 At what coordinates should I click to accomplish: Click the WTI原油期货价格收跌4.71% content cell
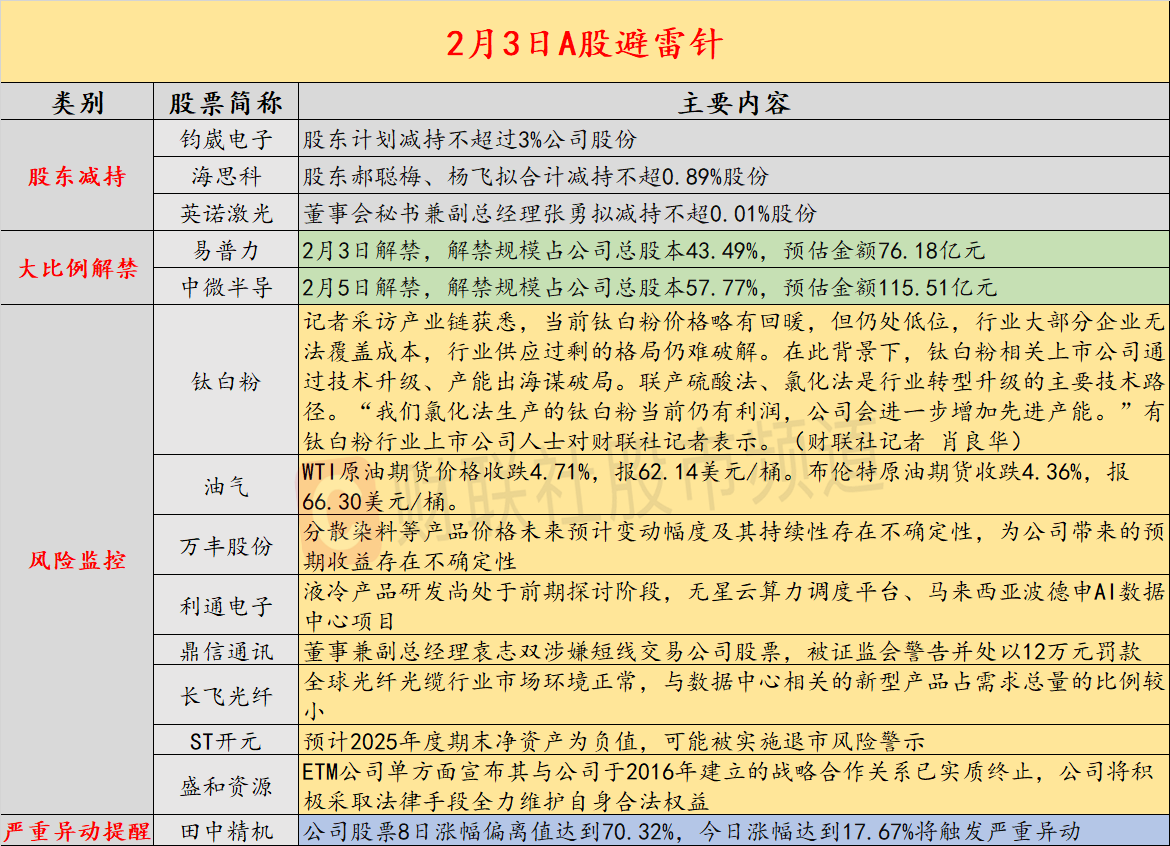[734, 486]
